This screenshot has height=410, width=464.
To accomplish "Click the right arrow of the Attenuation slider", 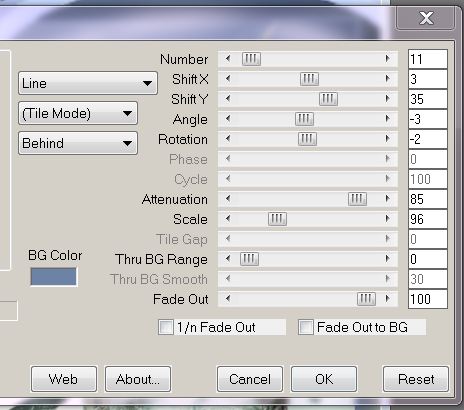I will click(x=387, y=199).
